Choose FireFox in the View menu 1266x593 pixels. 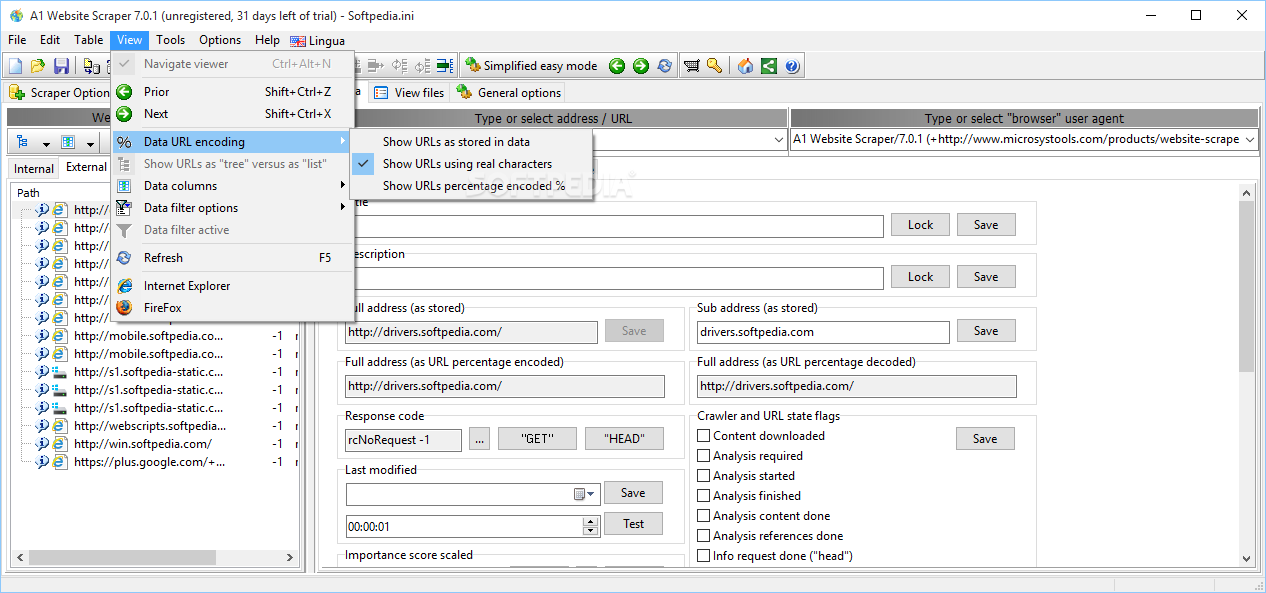point(233,307)
